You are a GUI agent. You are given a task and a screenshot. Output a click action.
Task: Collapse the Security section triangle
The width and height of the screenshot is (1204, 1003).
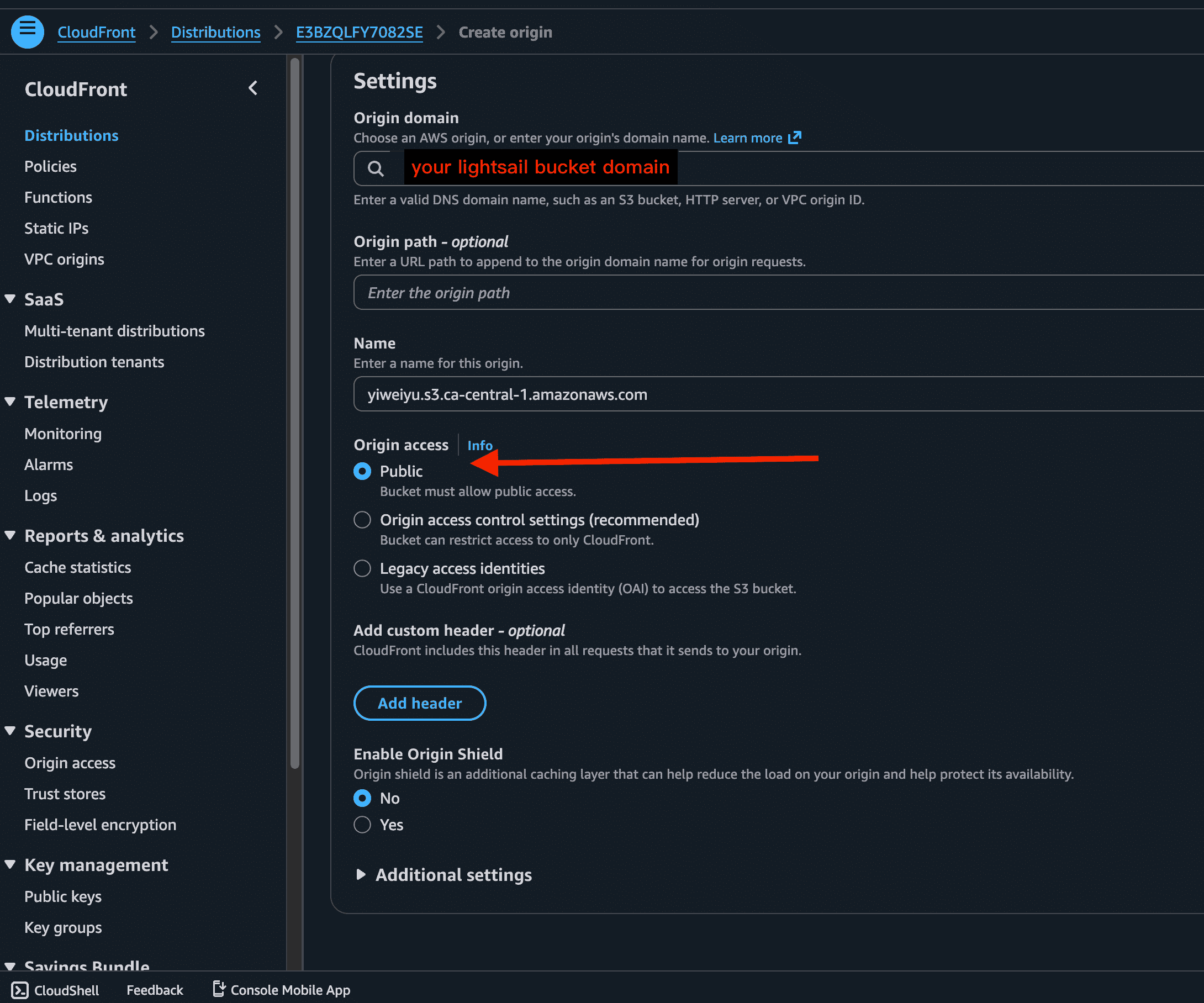pyautogui.click(x=10, y=731)
